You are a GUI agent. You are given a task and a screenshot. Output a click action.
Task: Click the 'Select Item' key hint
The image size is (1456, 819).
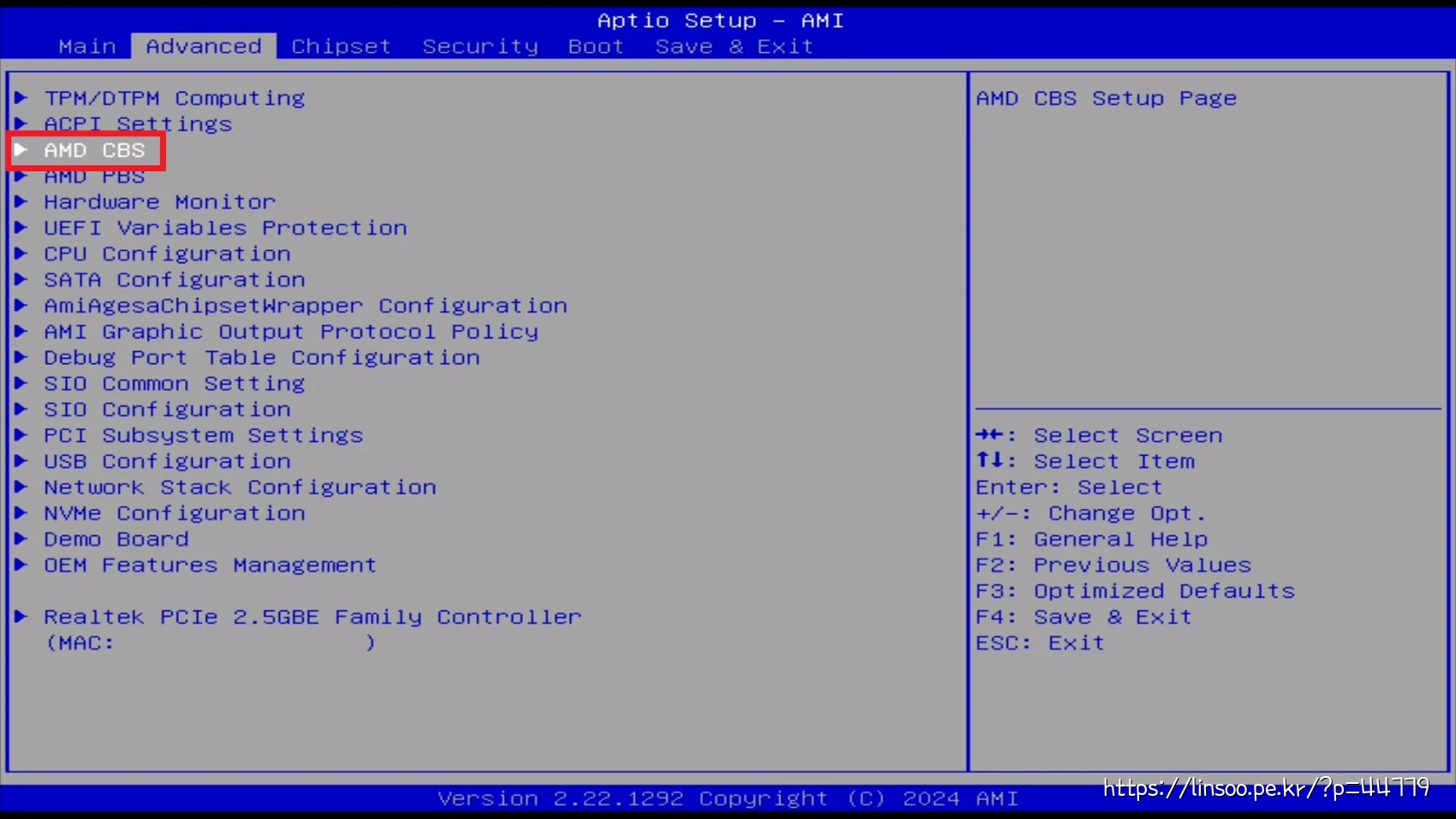click(x=1085, y=461)
